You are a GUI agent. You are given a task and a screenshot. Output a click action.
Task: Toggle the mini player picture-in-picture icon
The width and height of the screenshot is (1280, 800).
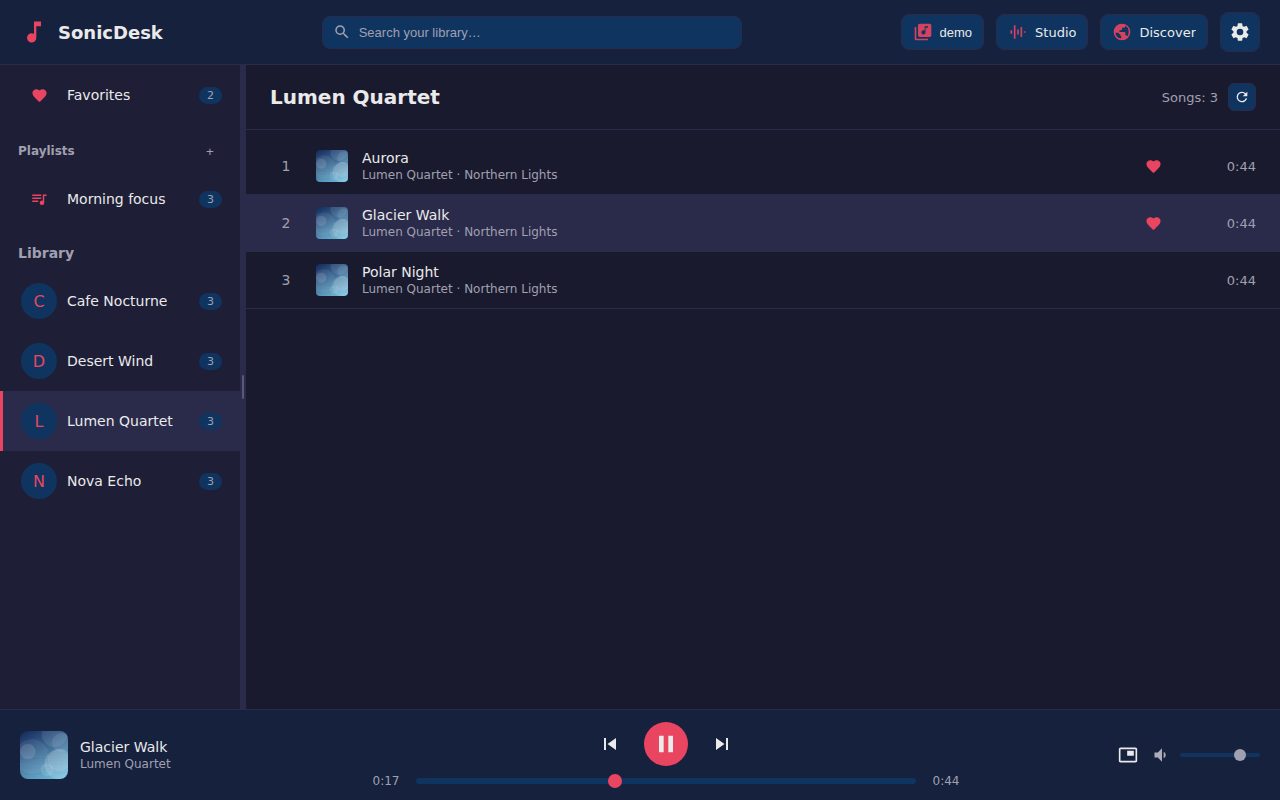pyautogui.click(x=1128, y=755)
